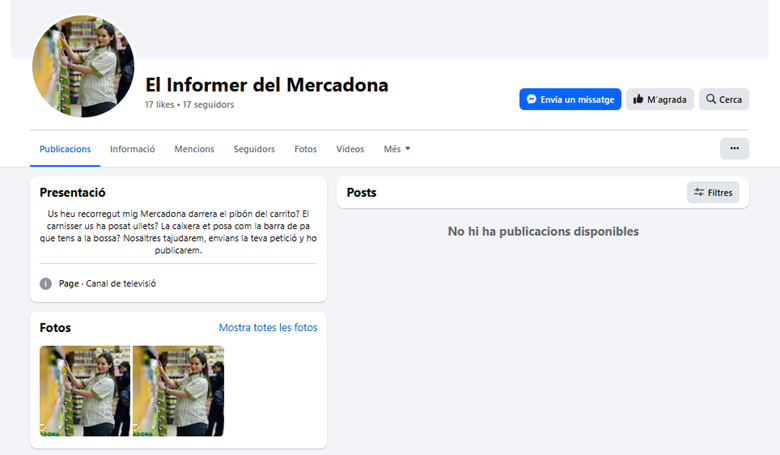Switch to the Publicacions tab
The width and height of the screenshot is (780, 455).
click(65, 149)
